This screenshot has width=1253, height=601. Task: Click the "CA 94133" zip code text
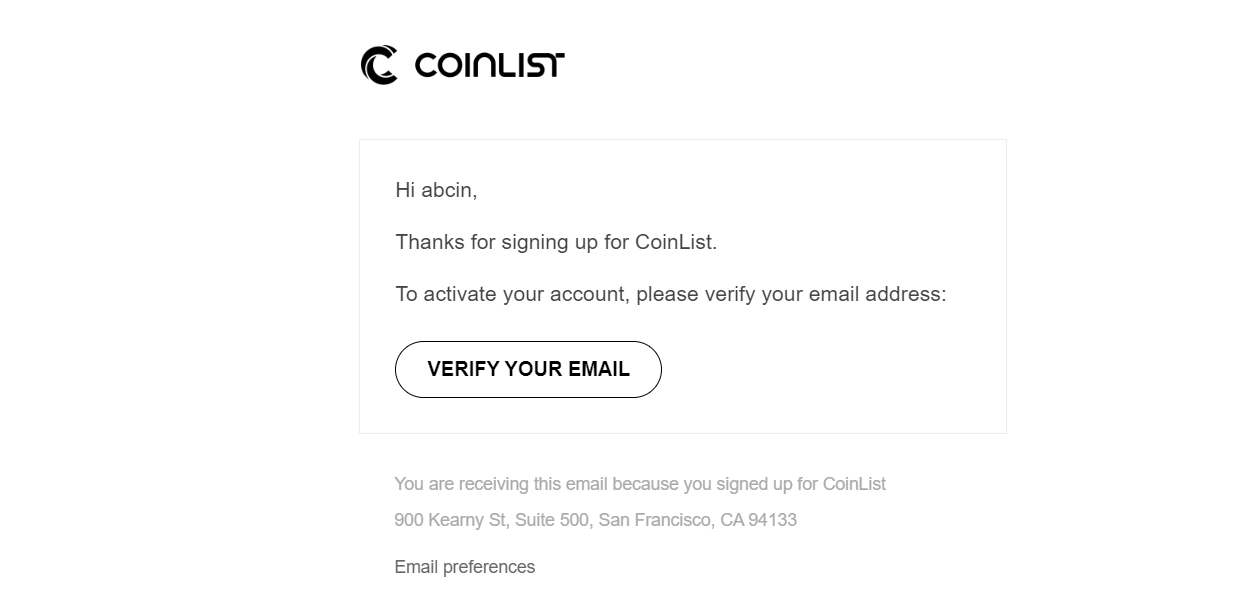tap(758, 520)
